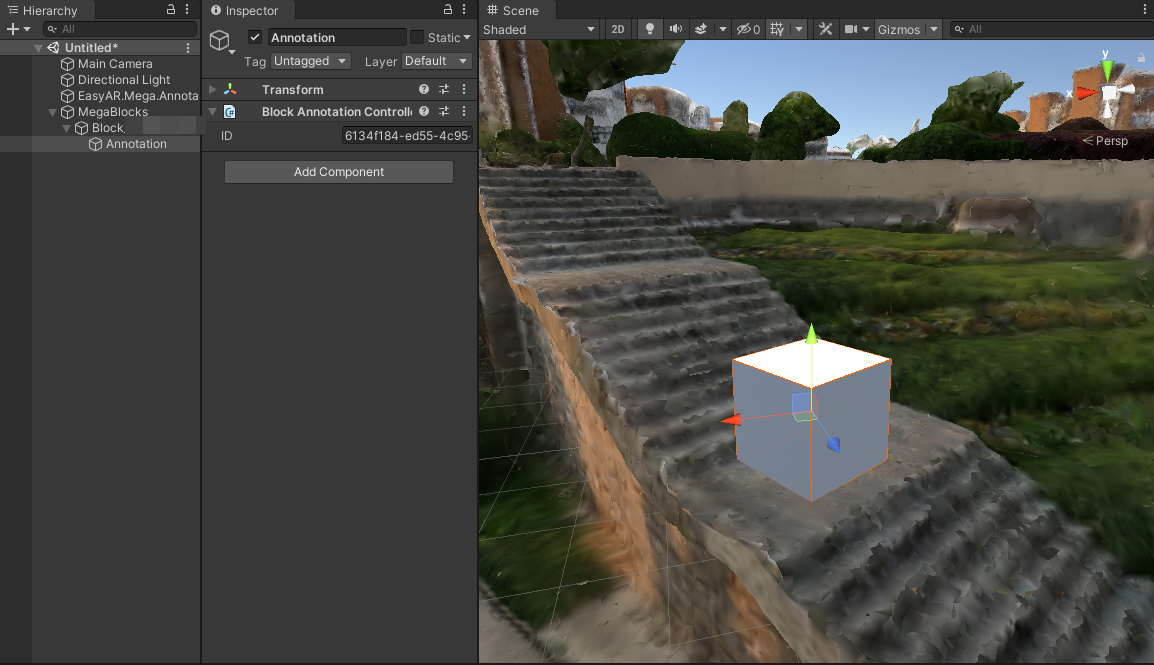The image size is (1154, 665).
Task: Uncheck the Annotation active checkbox
Action: pos(255,37)
